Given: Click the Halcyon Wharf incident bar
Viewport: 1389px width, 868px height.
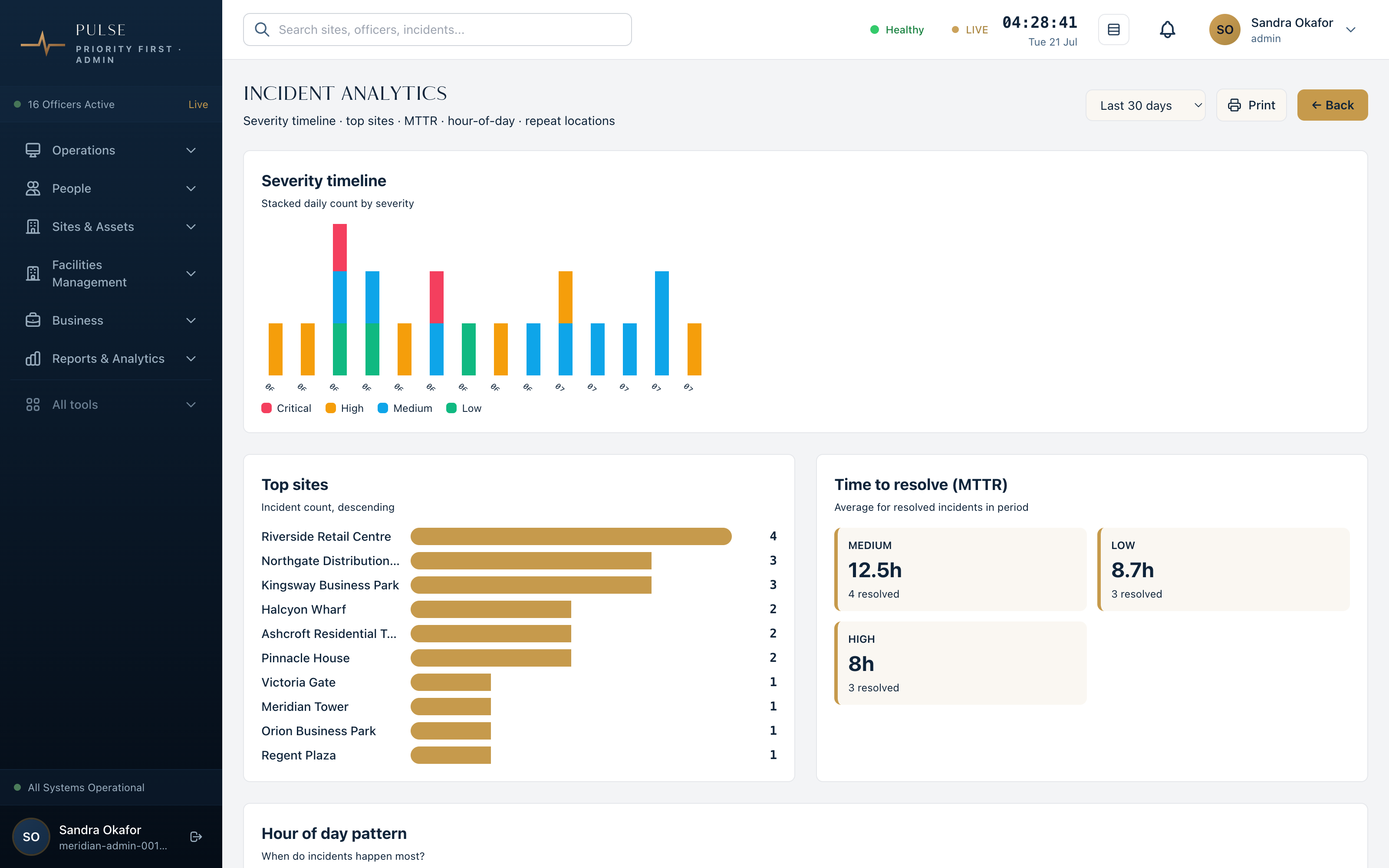Looking at the screenshot, I should point(491,609).
